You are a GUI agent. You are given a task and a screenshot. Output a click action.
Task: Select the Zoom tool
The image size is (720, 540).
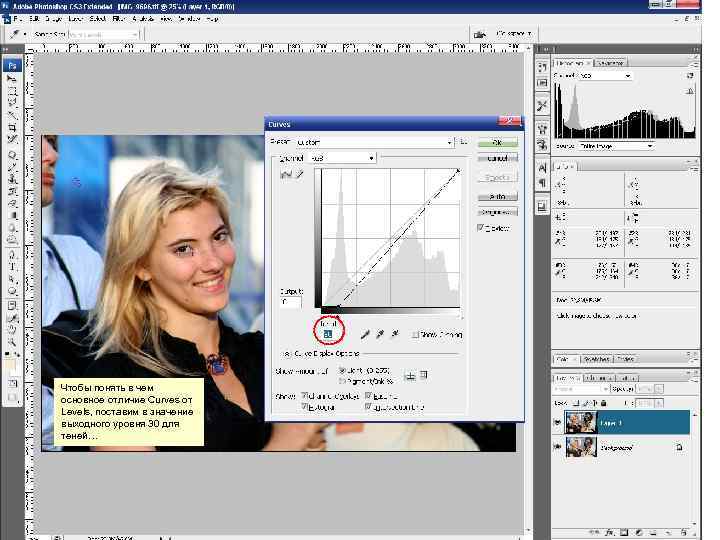click(x=11, y=342)
